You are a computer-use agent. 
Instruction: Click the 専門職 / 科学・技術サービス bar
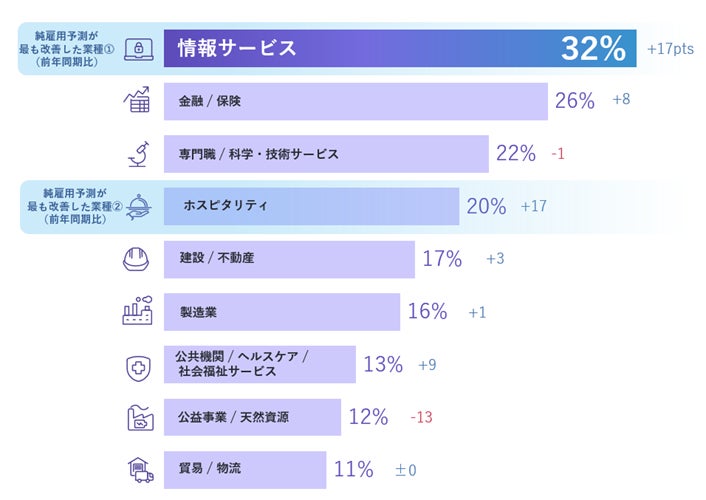(326, 154)
